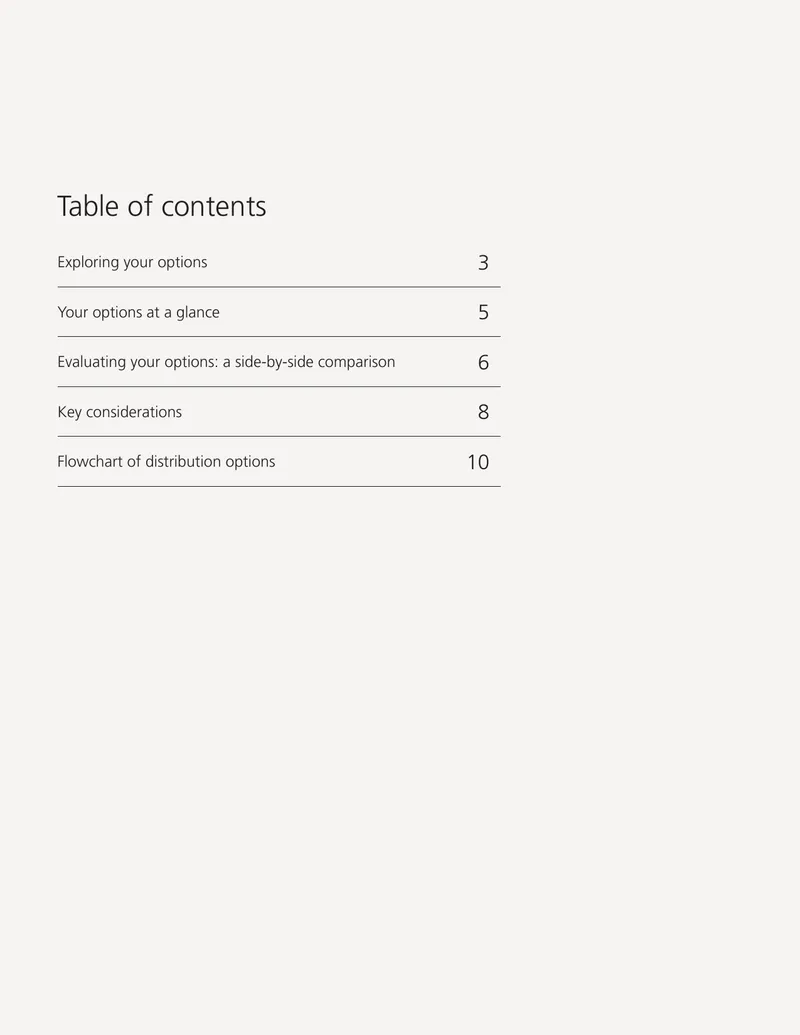Click divider line below "Your options at a glance"

tap(279, 337)
